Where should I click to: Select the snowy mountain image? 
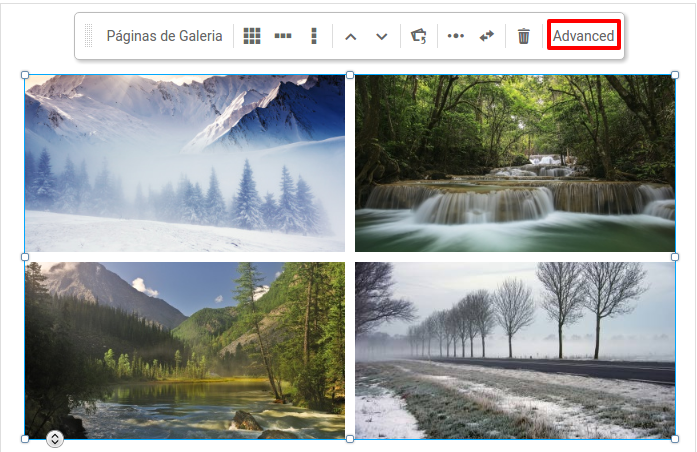(185, 163)
